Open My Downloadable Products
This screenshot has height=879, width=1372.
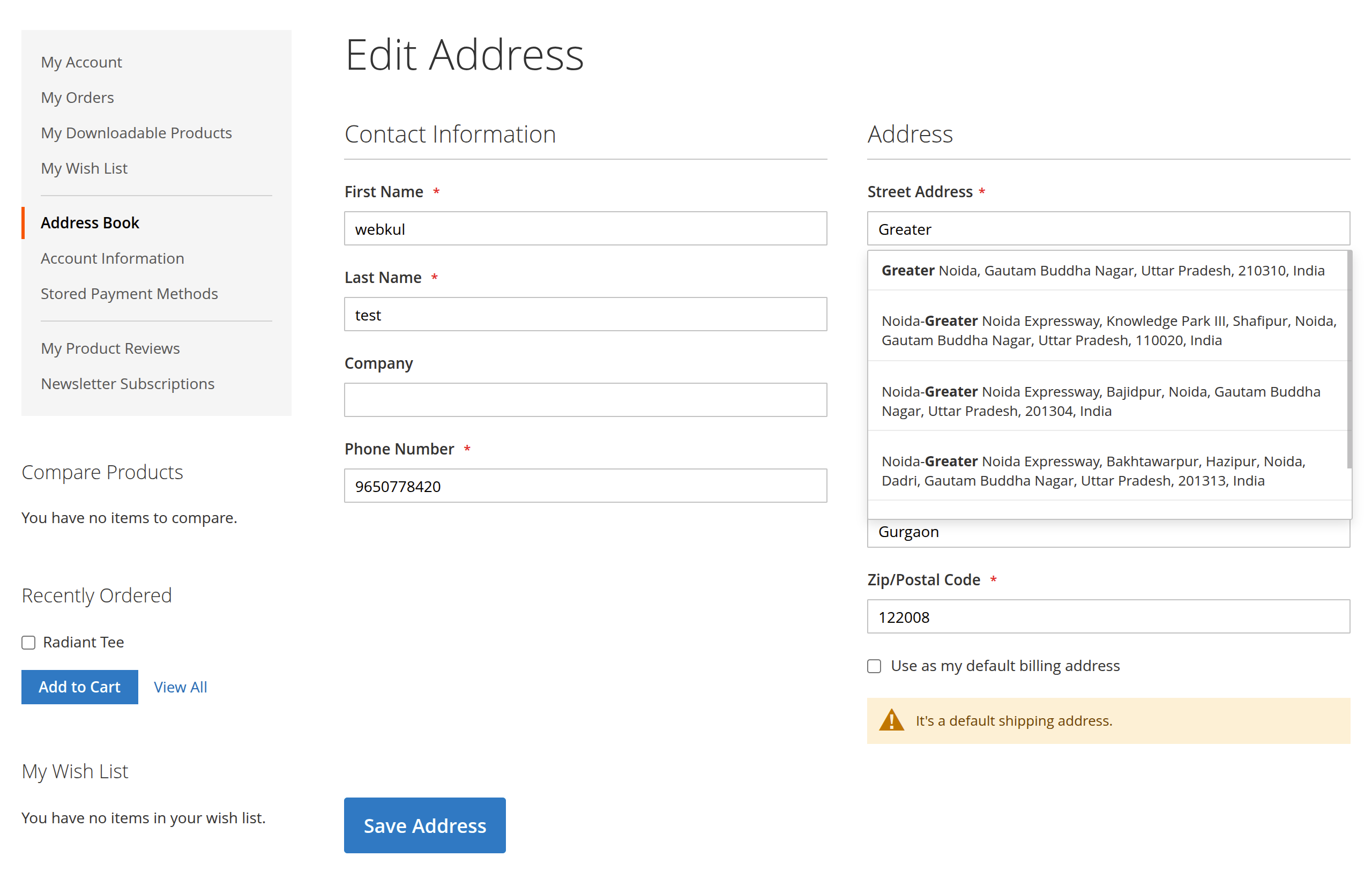(137, 132)
